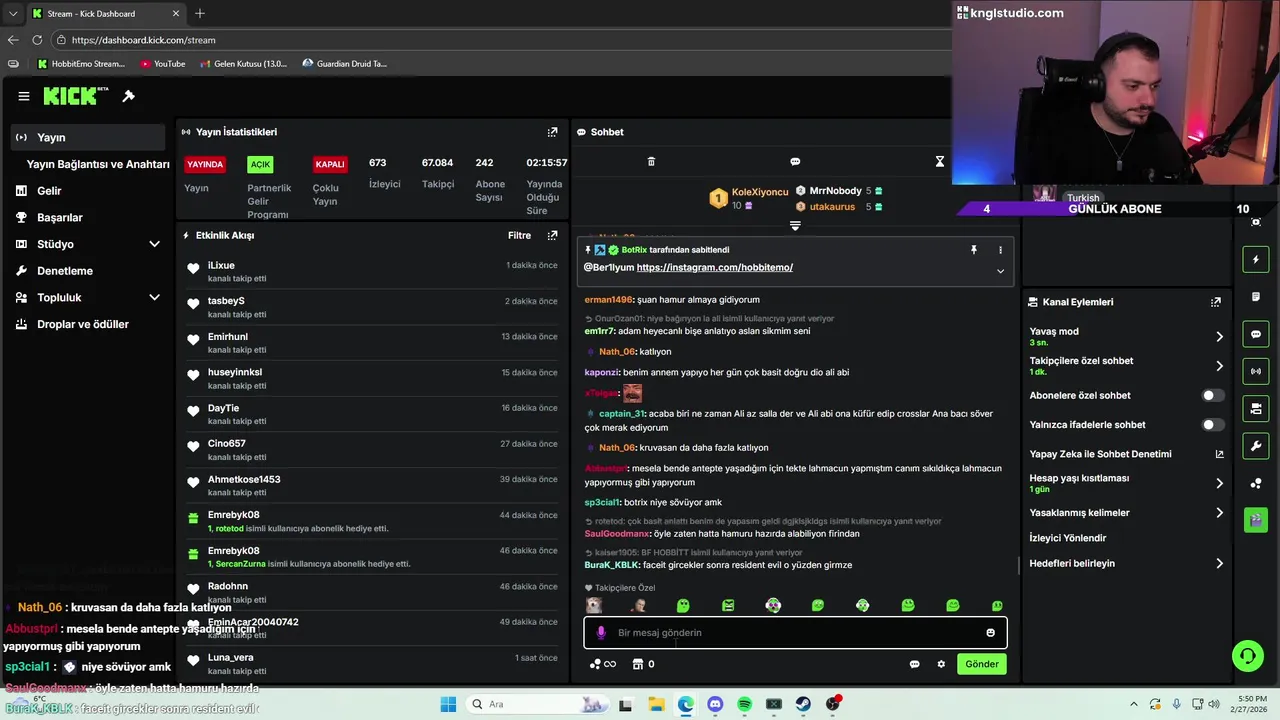Open Hesap yaşı kısıtlaması options
This screenshot has width=1280, height=720.
pos(1126,483)
